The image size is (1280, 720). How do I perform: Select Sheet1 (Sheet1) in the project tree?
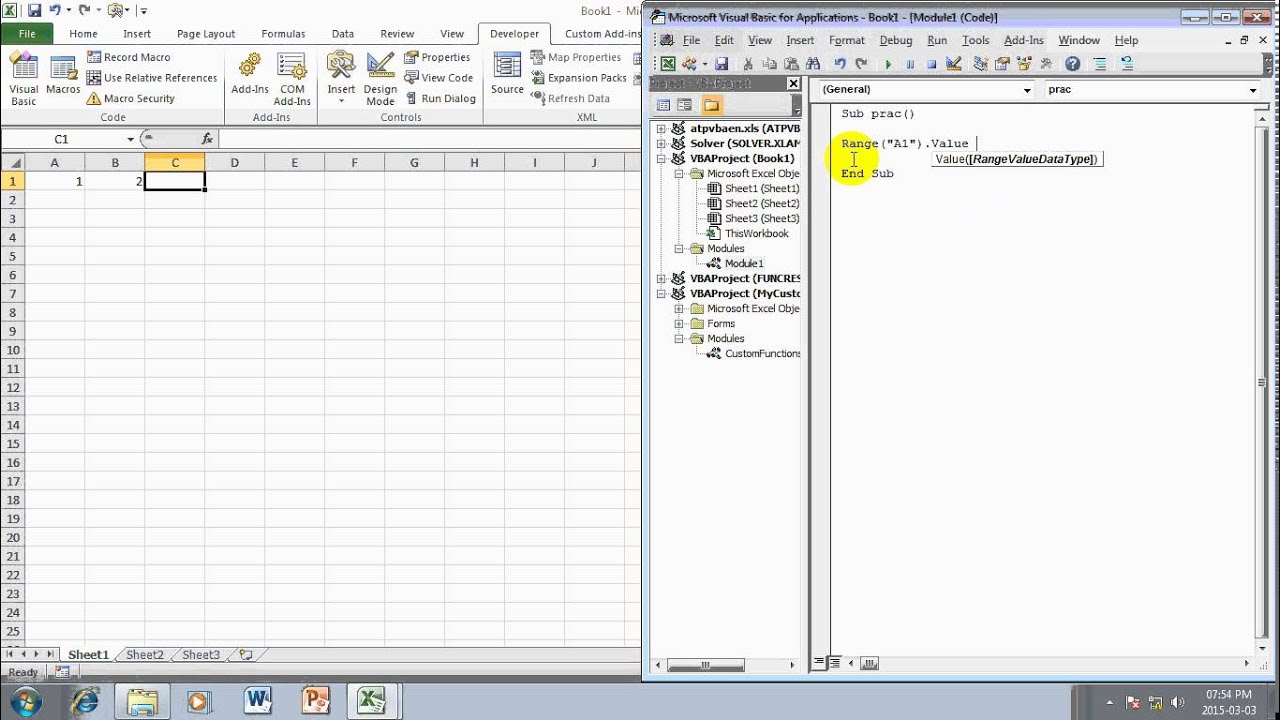(761, 188)
